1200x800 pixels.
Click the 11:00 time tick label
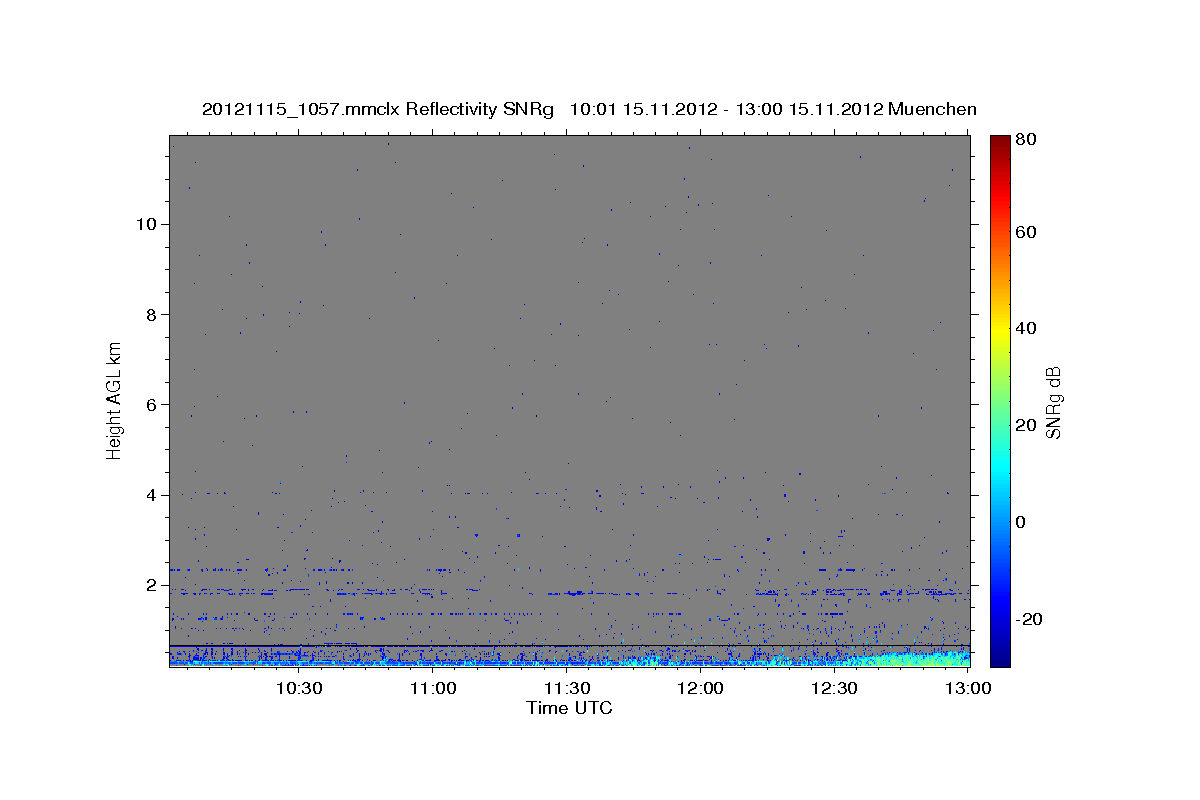[433, 688]
